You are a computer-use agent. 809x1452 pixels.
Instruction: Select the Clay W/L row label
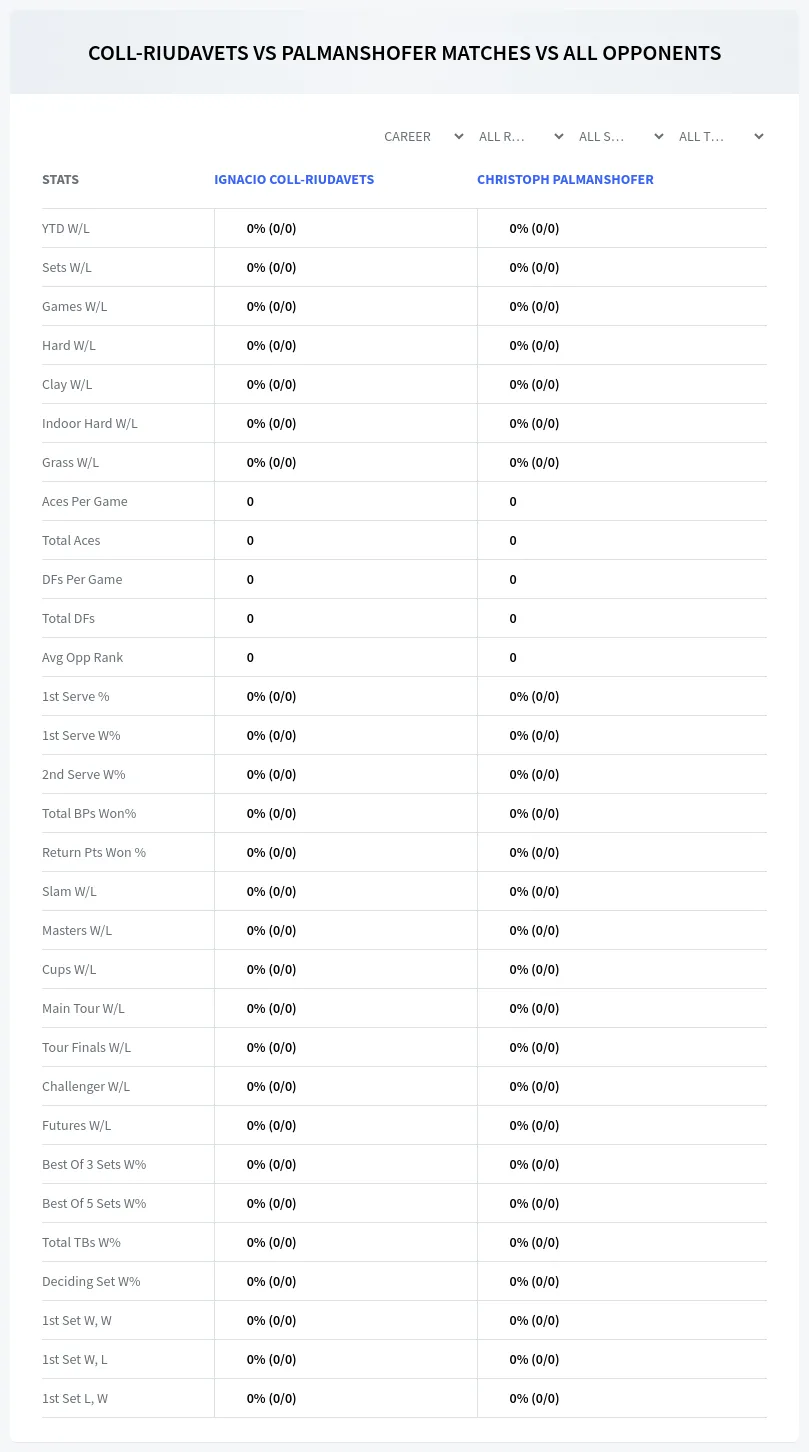67,384
